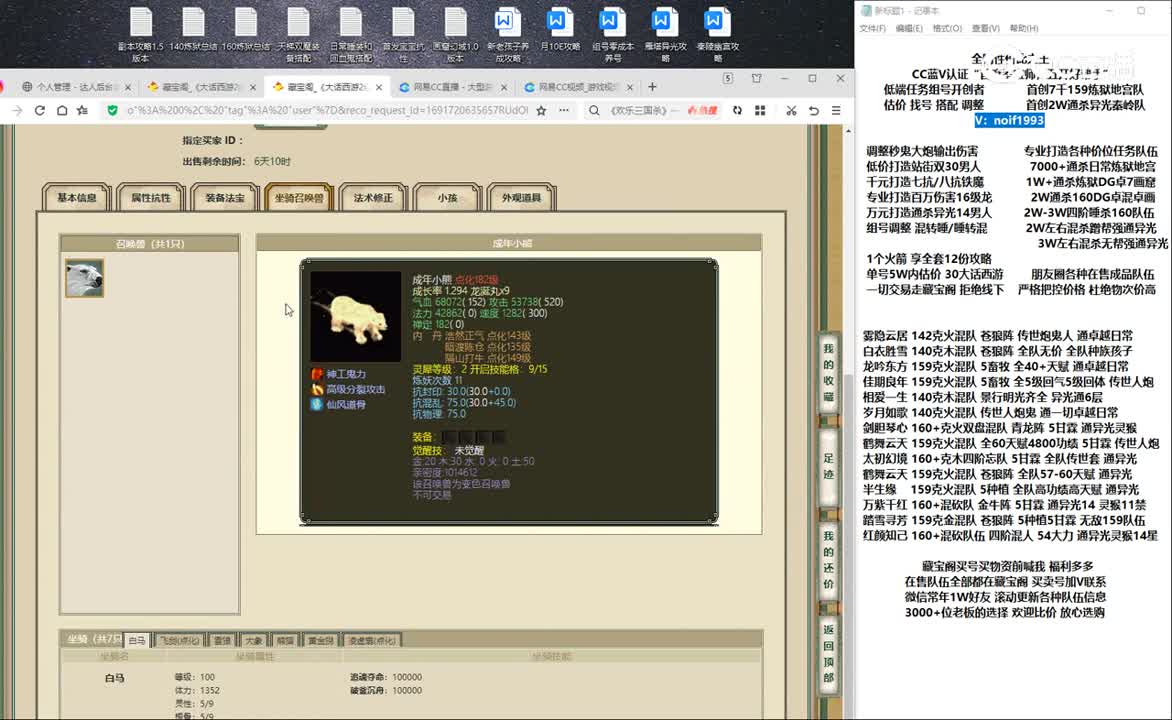Click the 成年小熊 pet portrait image
This screenshot has height=720, width=1172.
355,317
